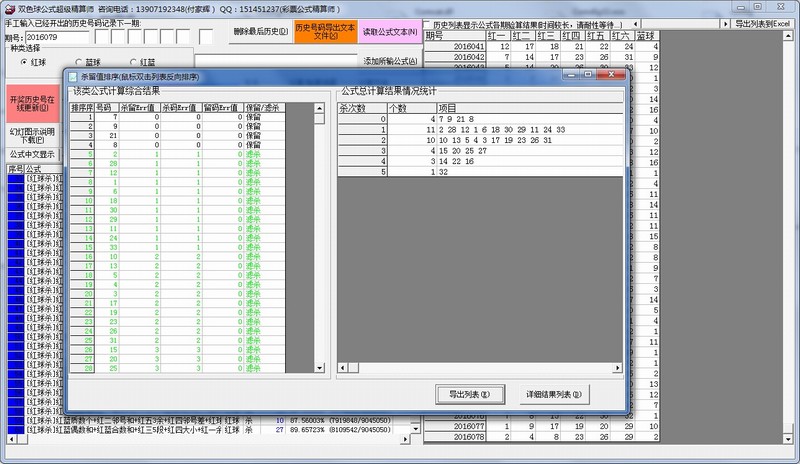Select the 红球 radio button
800x464 pixels.
[24, 62]
